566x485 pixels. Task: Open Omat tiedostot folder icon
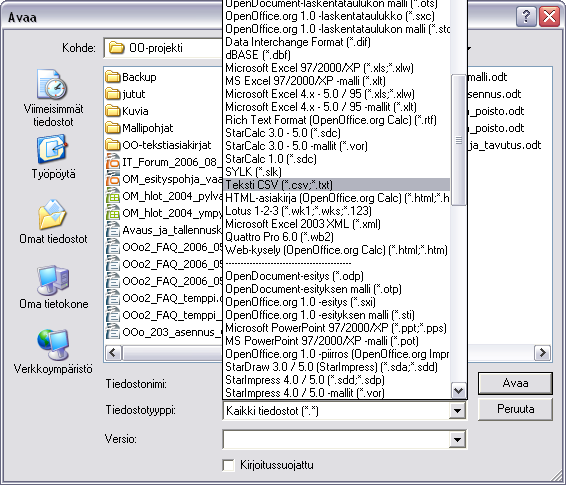(52, 214)
